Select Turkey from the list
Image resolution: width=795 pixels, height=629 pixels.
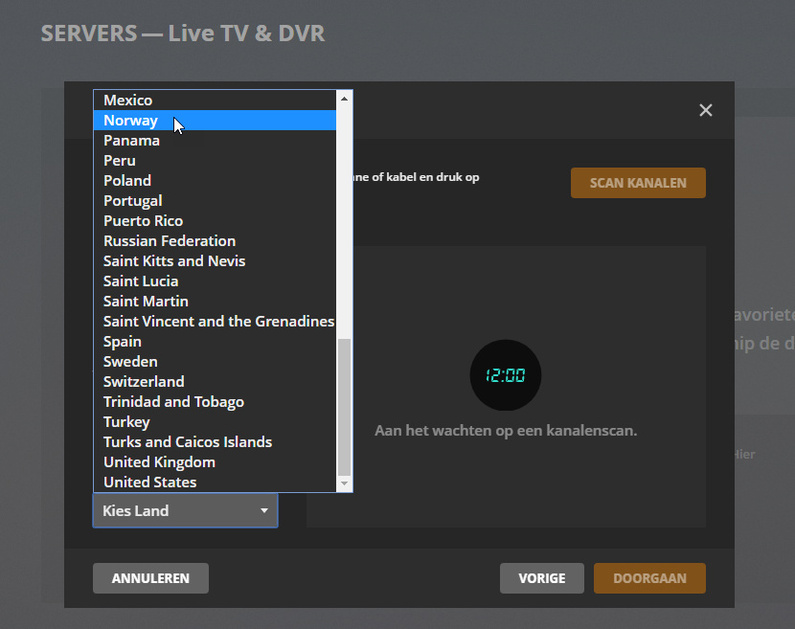point(215,422)
